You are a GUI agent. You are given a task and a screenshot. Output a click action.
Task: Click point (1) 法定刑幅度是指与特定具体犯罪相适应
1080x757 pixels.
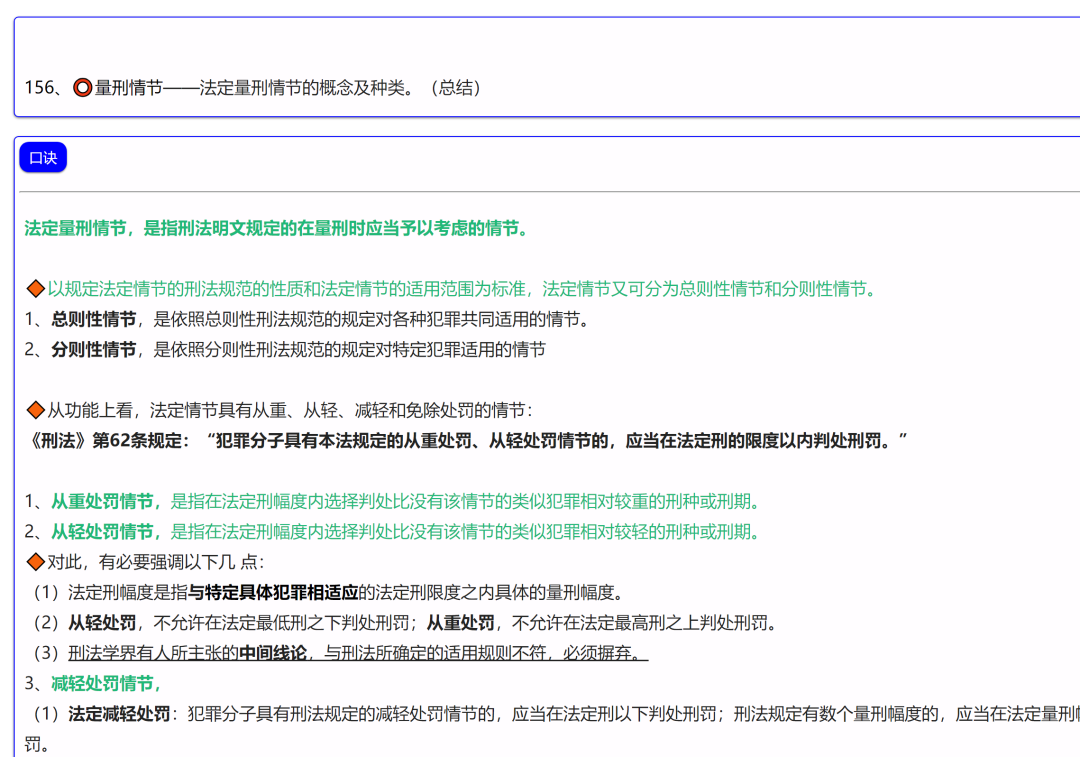pos(326,592)
